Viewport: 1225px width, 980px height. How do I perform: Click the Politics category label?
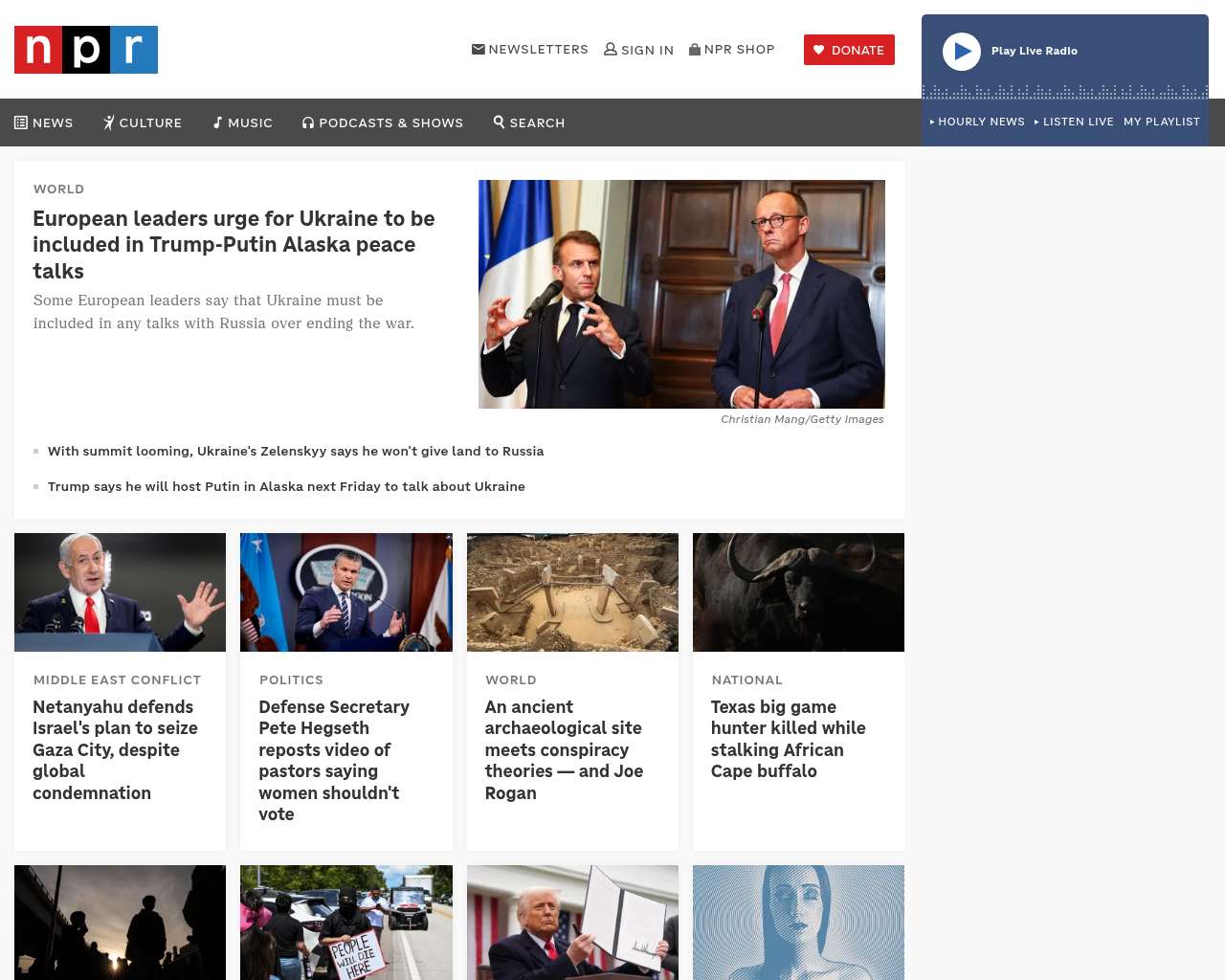coord(291,679)
